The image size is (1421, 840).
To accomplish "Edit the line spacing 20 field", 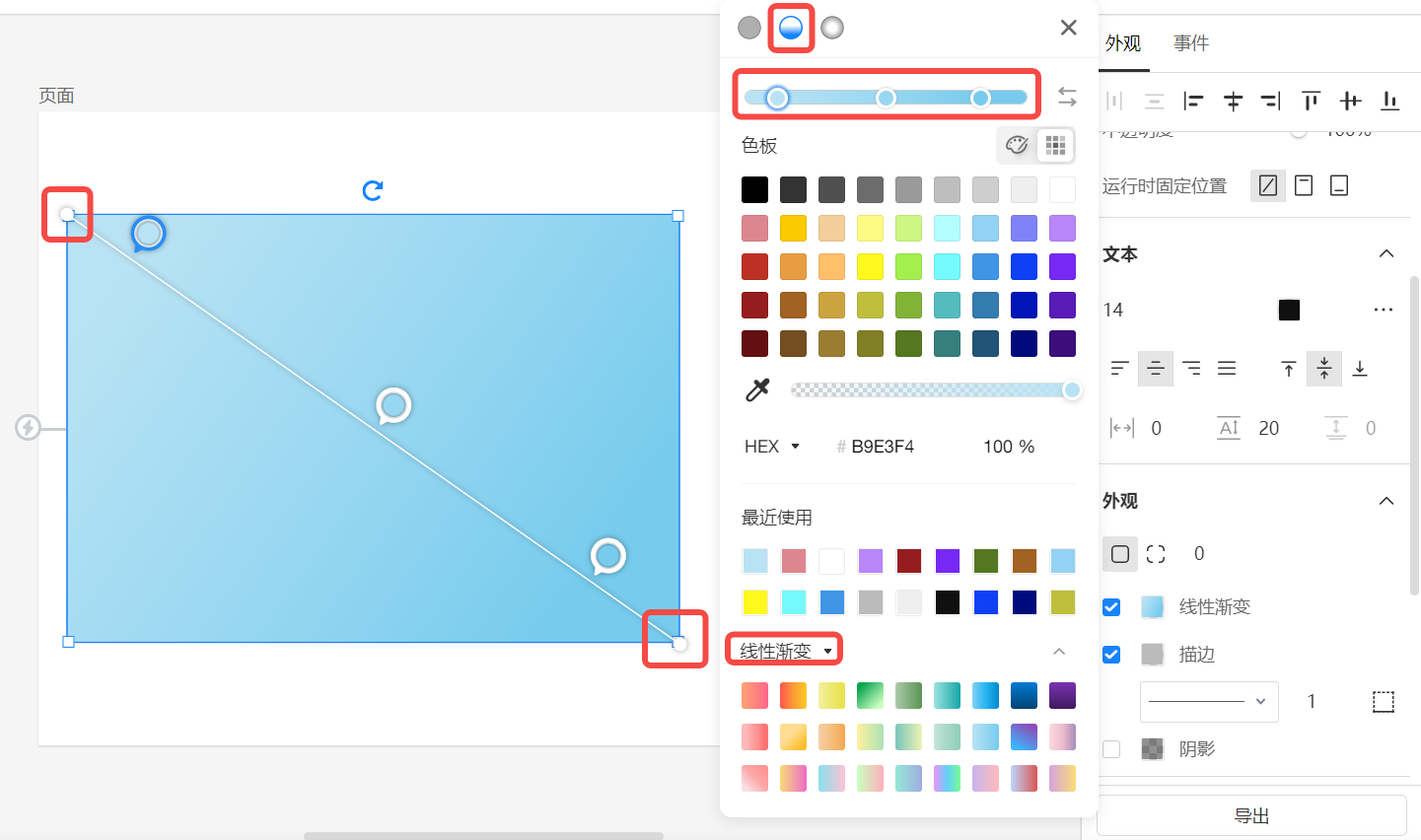I will [x=1269, y=428].
